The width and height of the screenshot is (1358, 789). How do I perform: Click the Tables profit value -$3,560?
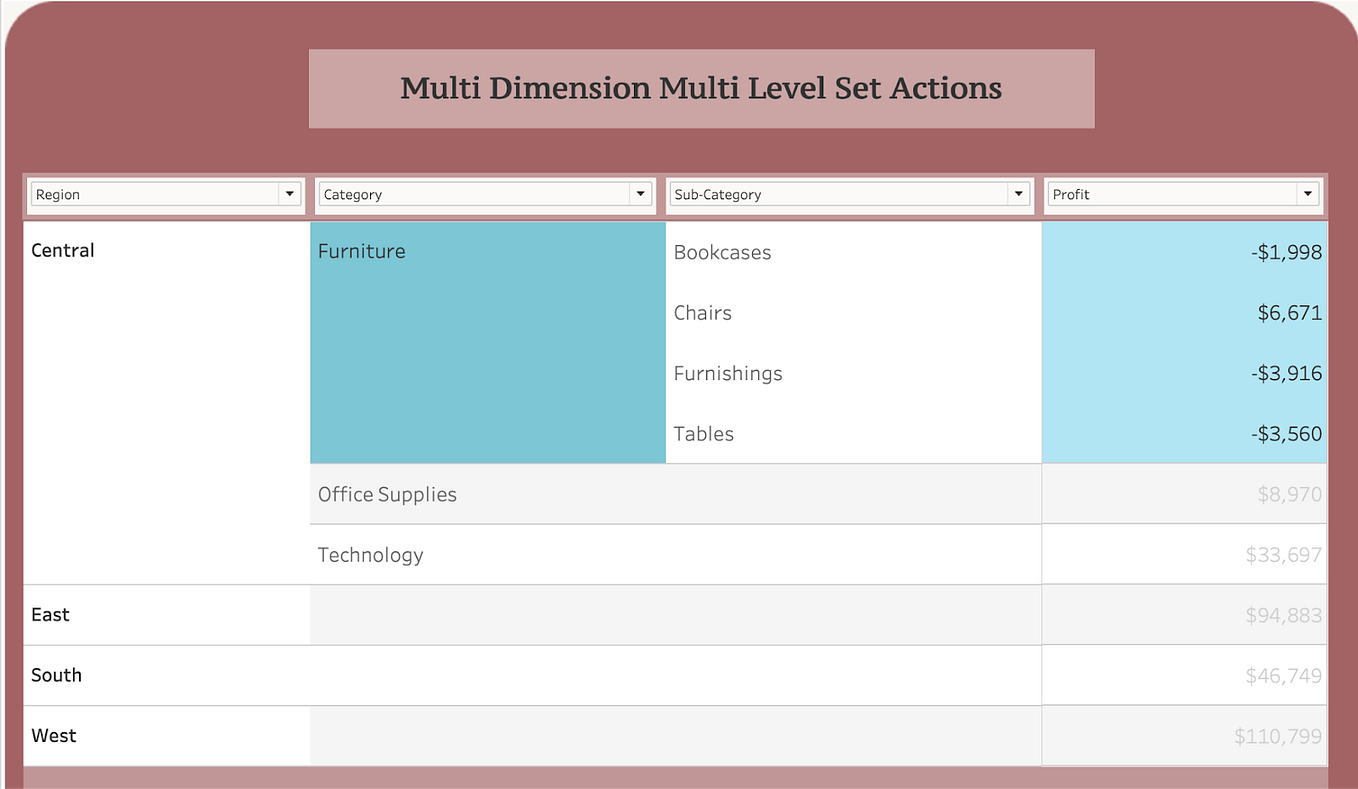[1286, 433]
